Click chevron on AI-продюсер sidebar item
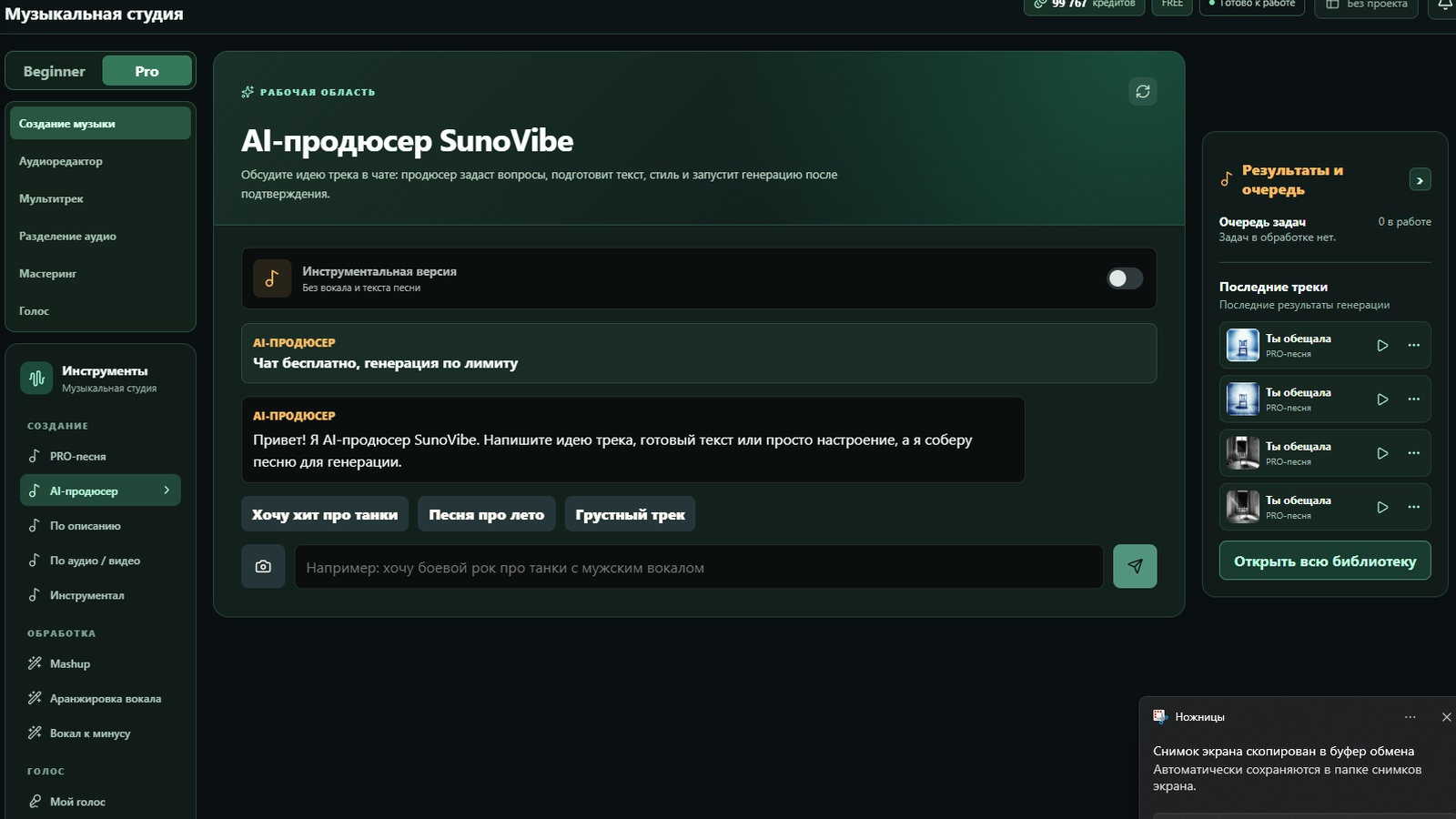1456x819 pixels. coord(167,490)
